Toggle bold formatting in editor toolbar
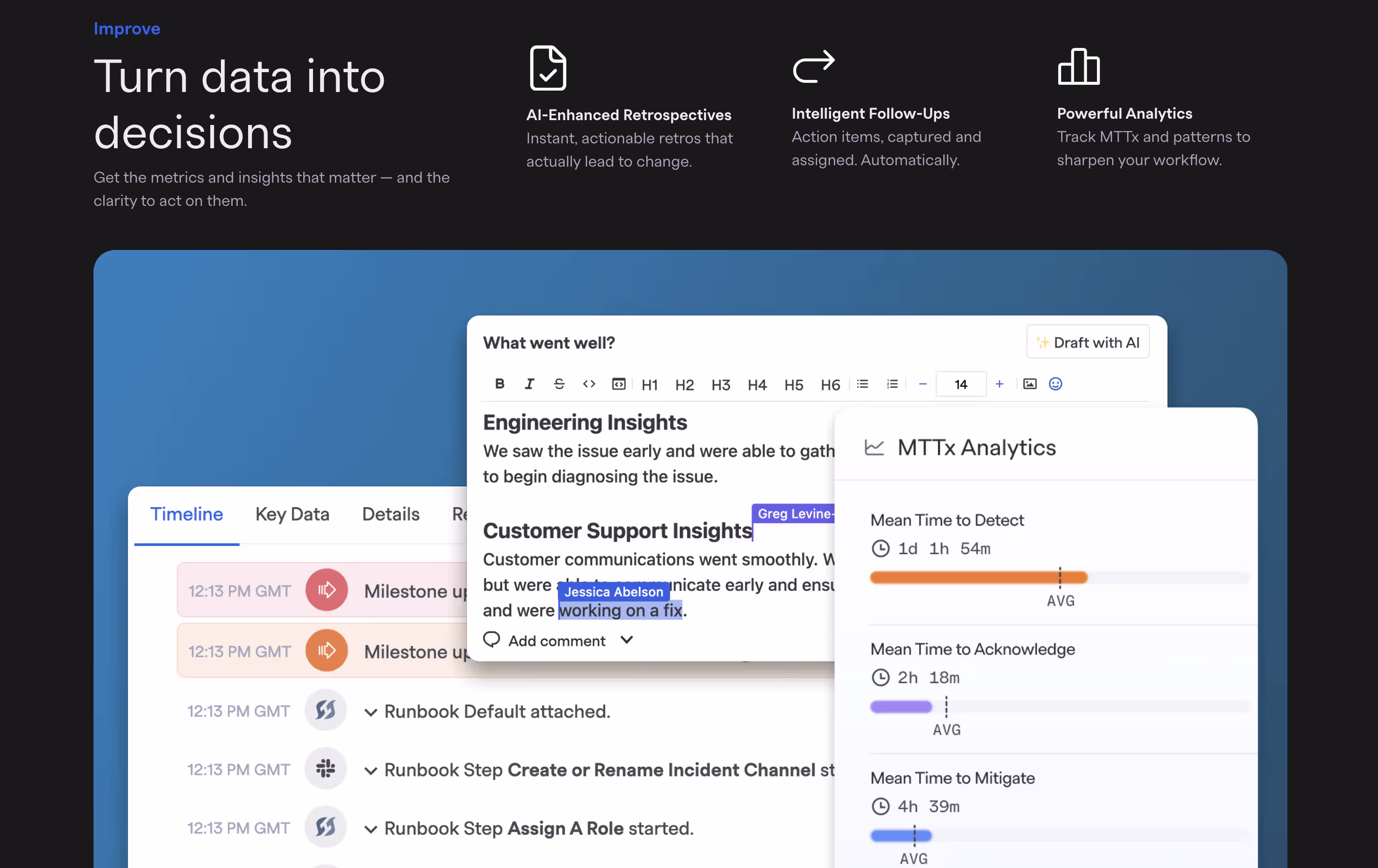1378x868 pixels. [500, 384]
